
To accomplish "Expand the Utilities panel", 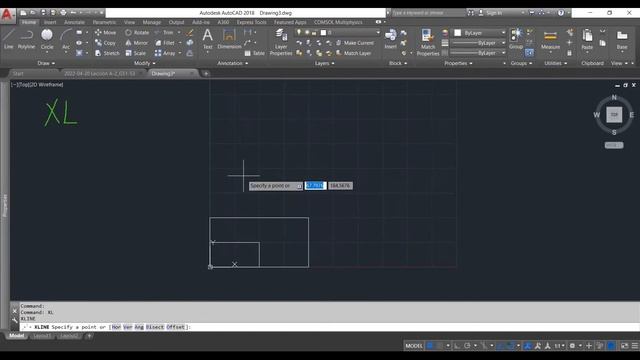I will [x=555, y=63].
